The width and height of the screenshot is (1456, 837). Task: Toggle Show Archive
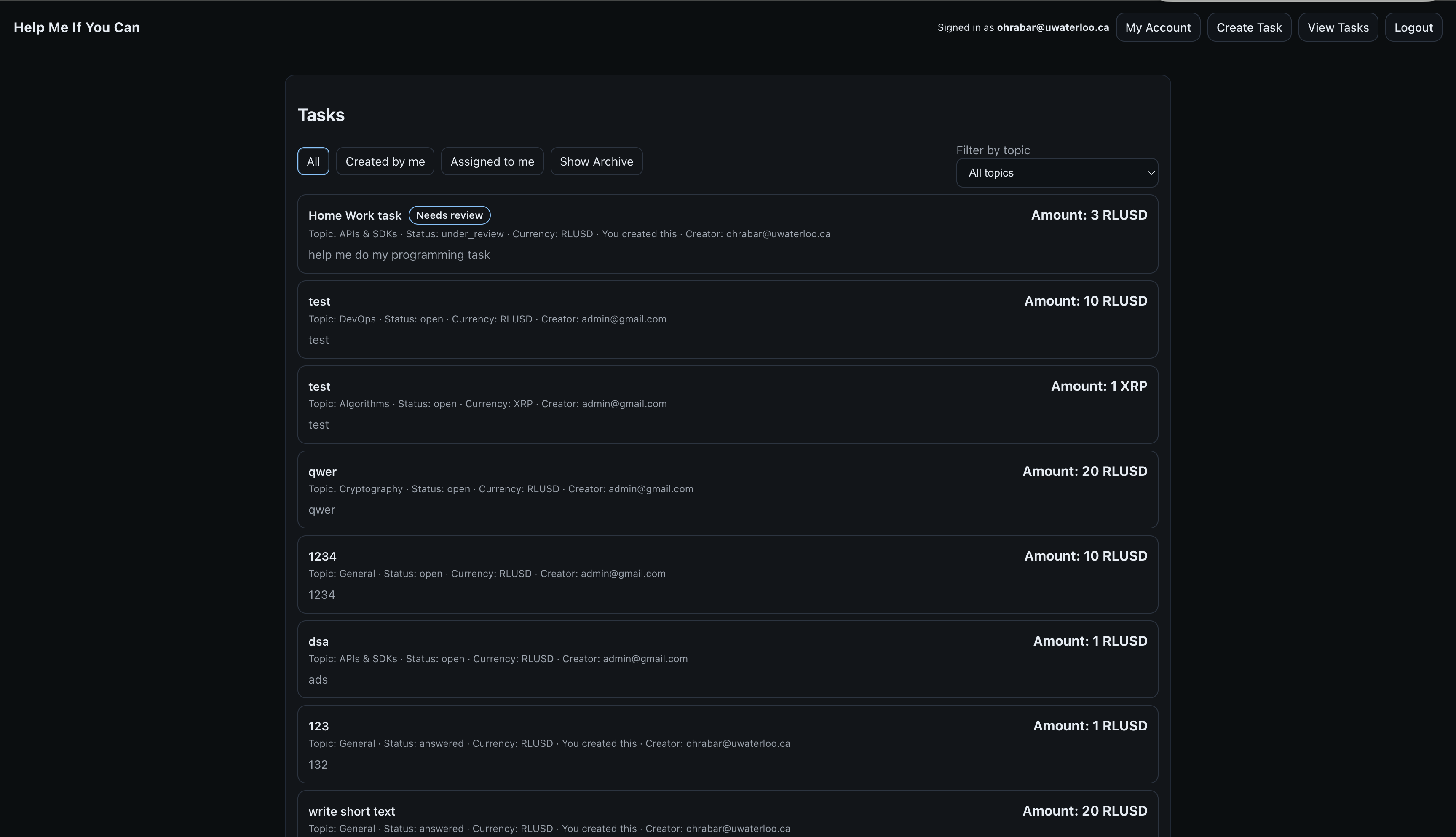pos(596,161)
